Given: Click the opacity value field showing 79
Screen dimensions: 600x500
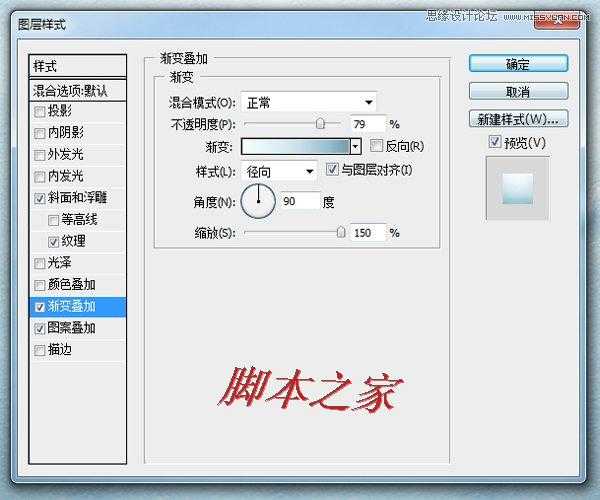Looking at the screenshot, I should tap(367, 124).
